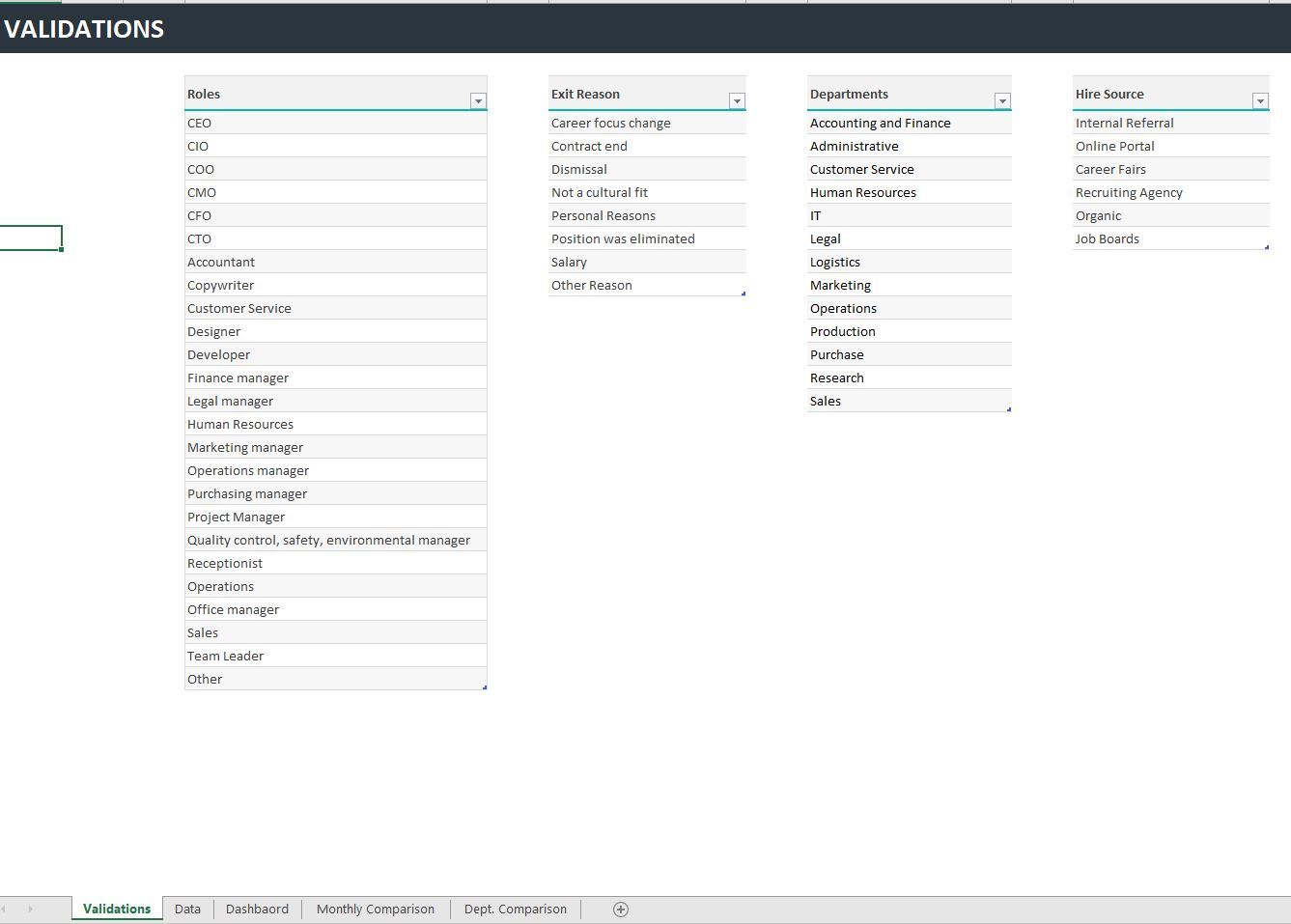Switch to the Data sheet tab

[187, 910]
